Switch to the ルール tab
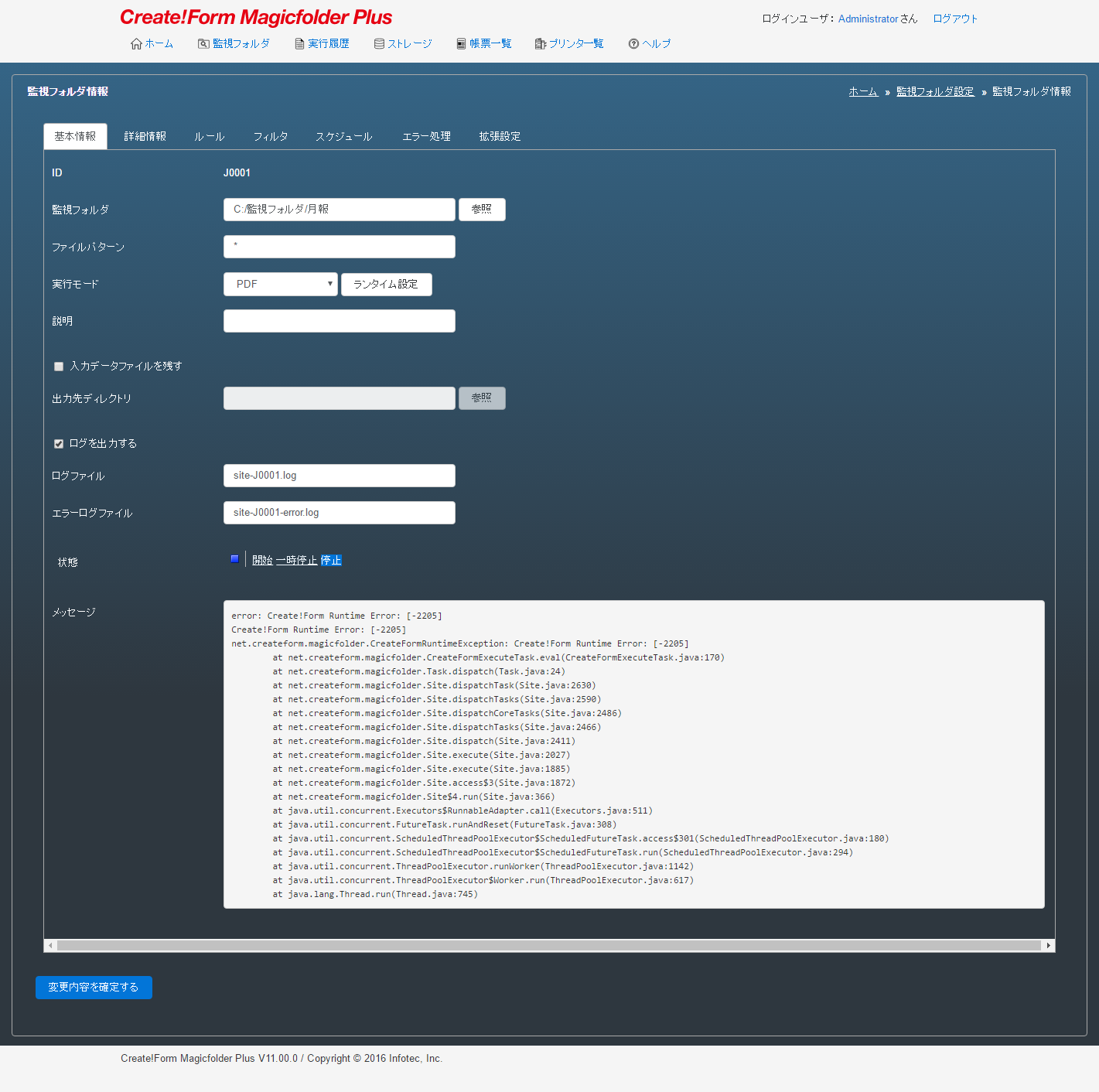1099x1092 pixels. point(210,137)
